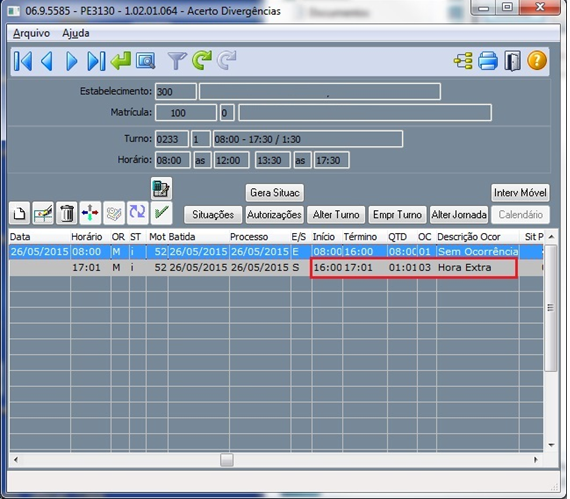Click the Data cell 26/05/2015 in first row
This screenshot has height=499, width=570.
pos(40,251)
